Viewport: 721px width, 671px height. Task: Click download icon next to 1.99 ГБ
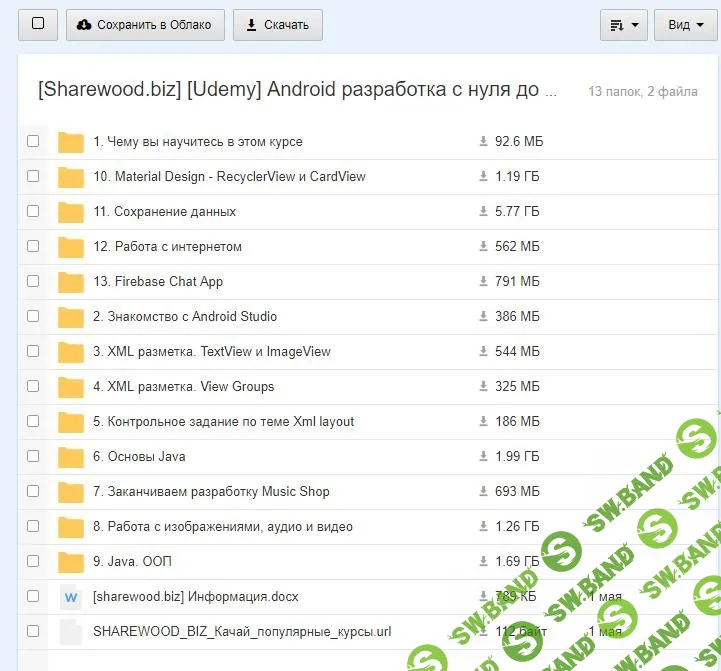pyautogui.click(x=484, y=457)
